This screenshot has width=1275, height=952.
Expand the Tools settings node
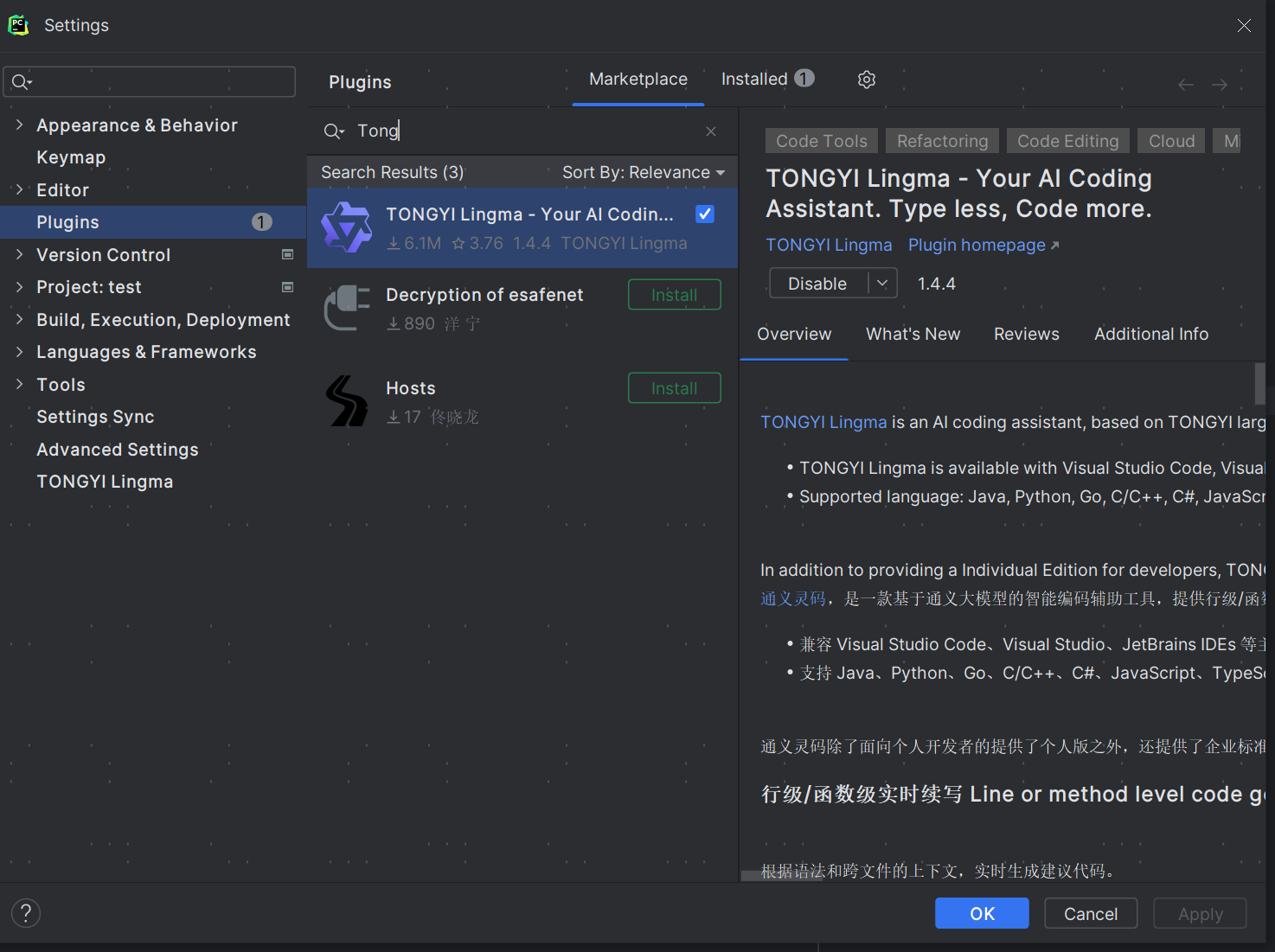pyautogui.click(x=19, y=384)
